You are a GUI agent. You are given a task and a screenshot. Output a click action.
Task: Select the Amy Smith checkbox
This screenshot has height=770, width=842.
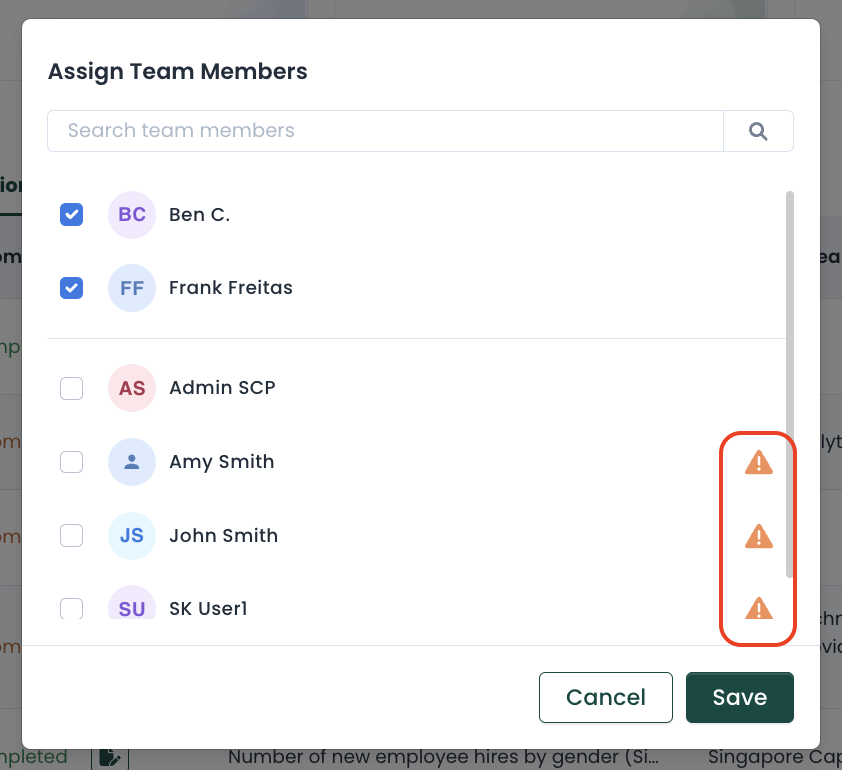tap(71, 462)
